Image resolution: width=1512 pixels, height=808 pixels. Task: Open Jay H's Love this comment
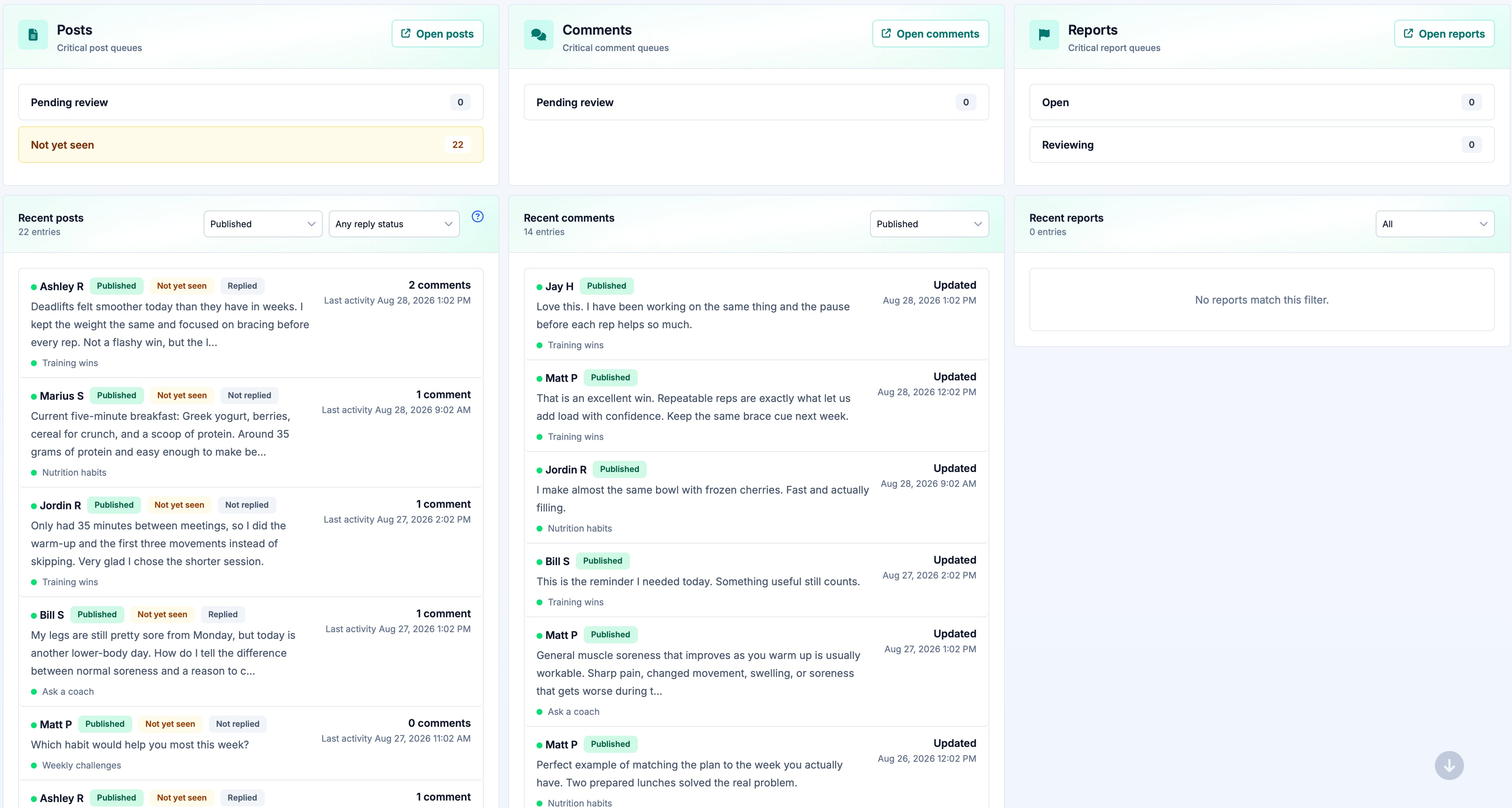point(756,314)
